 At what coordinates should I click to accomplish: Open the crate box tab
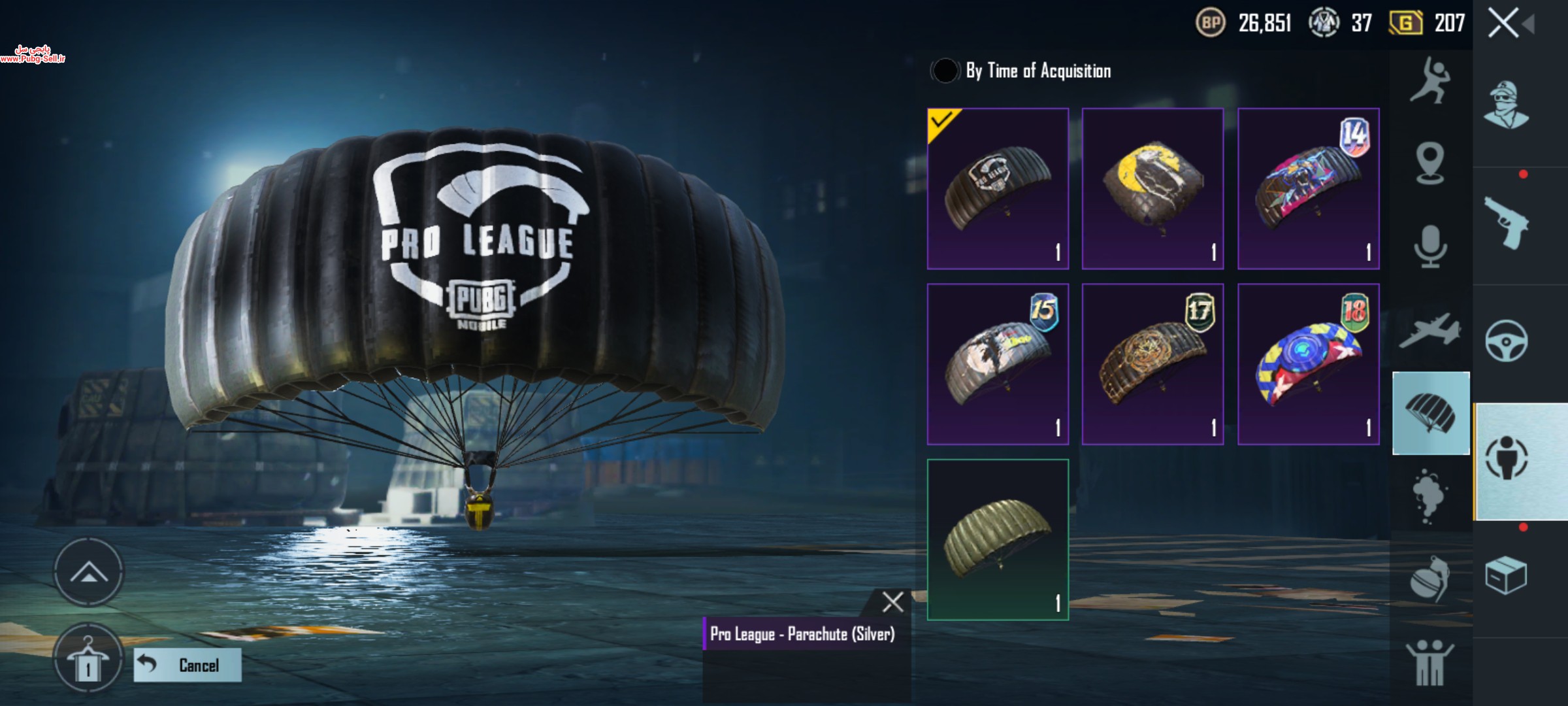pyautogui.click(x=1506, y=575)
